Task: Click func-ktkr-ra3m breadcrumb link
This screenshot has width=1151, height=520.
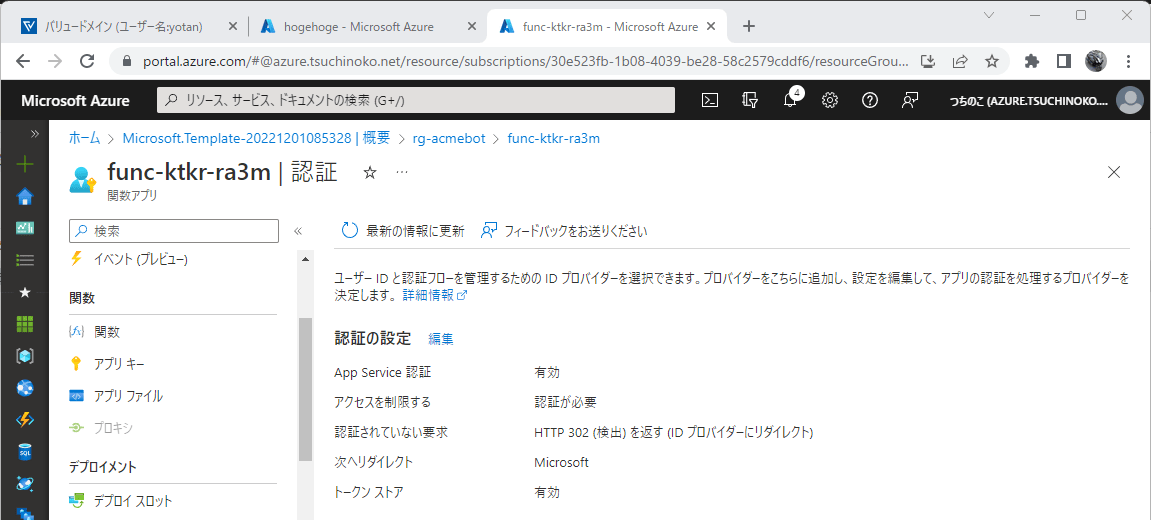Action: click(554, 138)
